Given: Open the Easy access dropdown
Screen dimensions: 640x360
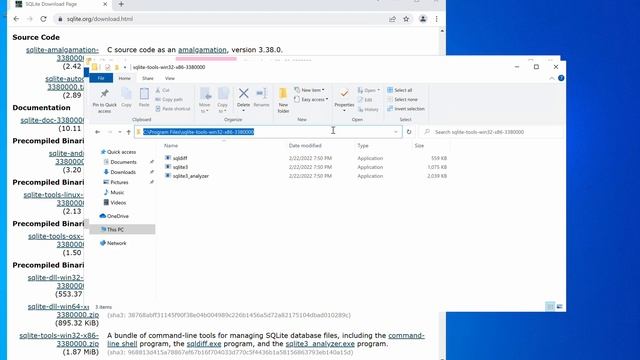Looking at the screenshot, I should (311, 100).
